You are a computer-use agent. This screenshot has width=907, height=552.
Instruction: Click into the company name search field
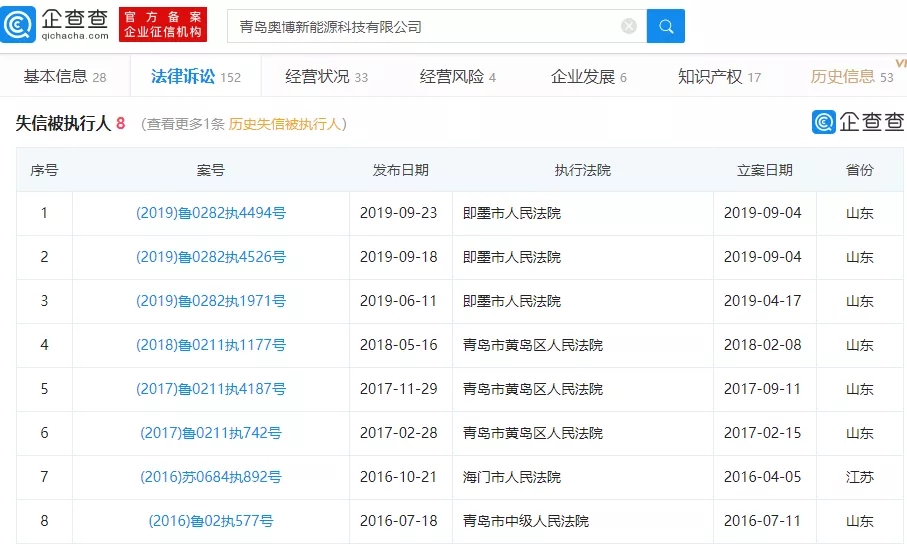pos(425,26)
